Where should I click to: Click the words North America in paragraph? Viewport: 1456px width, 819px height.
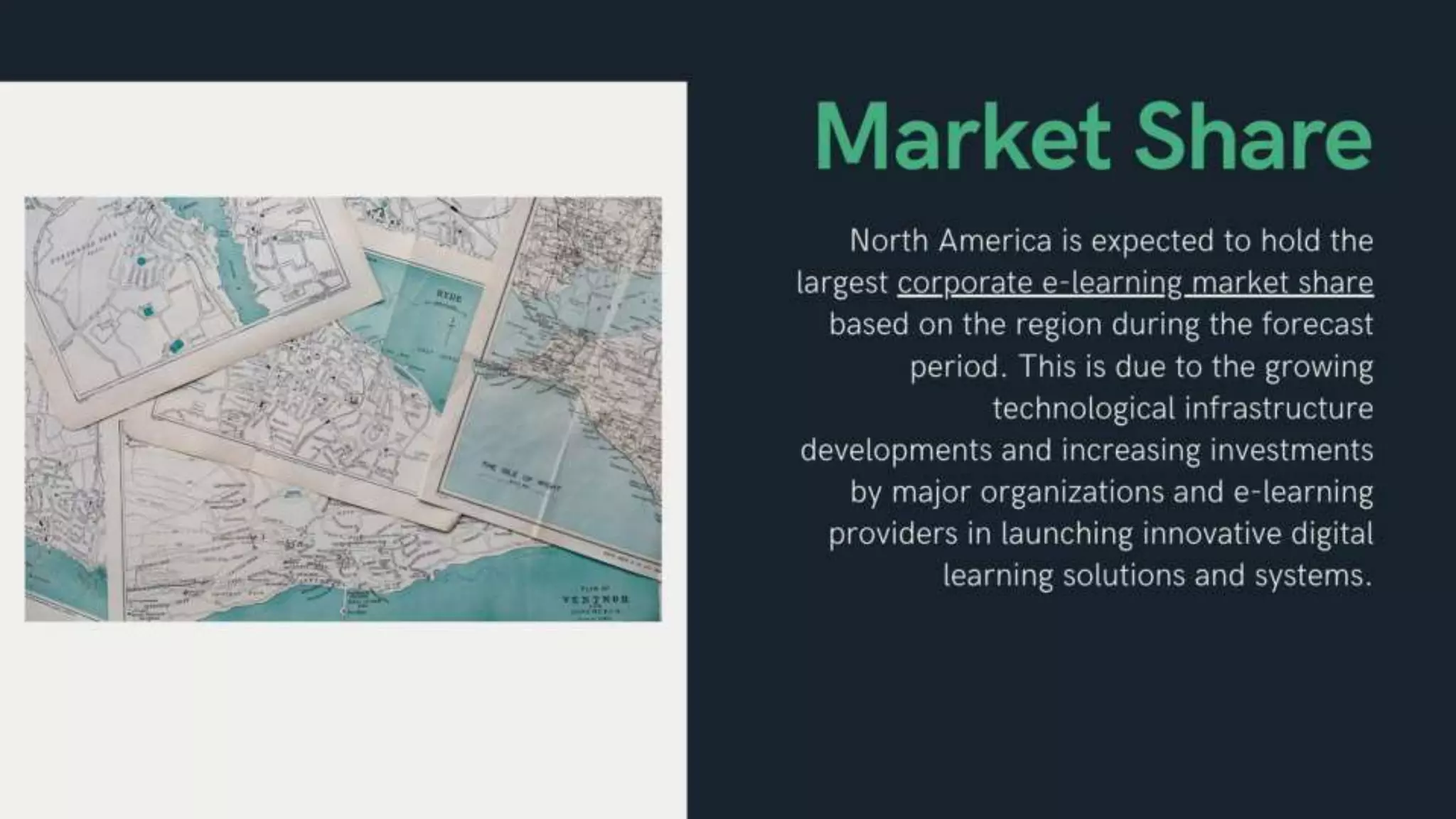pyautogui.click(x=950, y=242)
